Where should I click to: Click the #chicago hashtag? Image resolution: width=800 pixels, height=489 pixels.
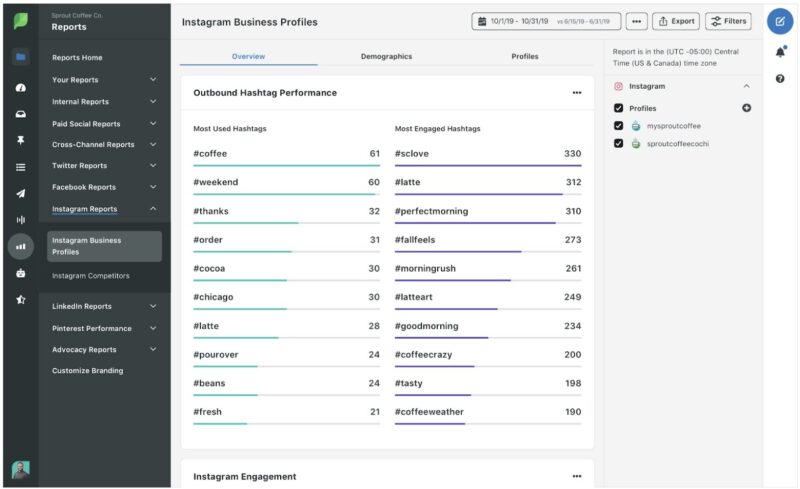213,297
